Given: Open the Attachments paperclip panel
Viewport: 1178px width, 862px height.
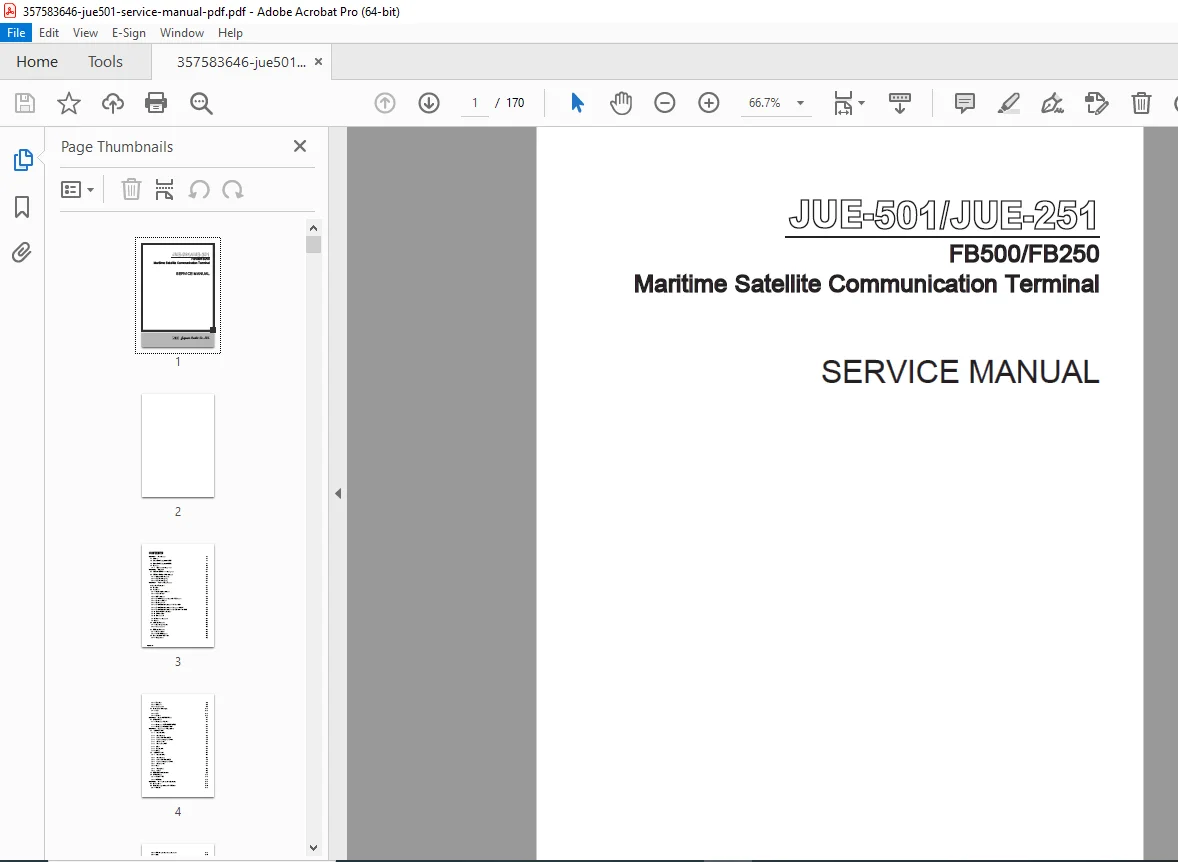Looking at the screenshot, I should (x=22, y=253).
